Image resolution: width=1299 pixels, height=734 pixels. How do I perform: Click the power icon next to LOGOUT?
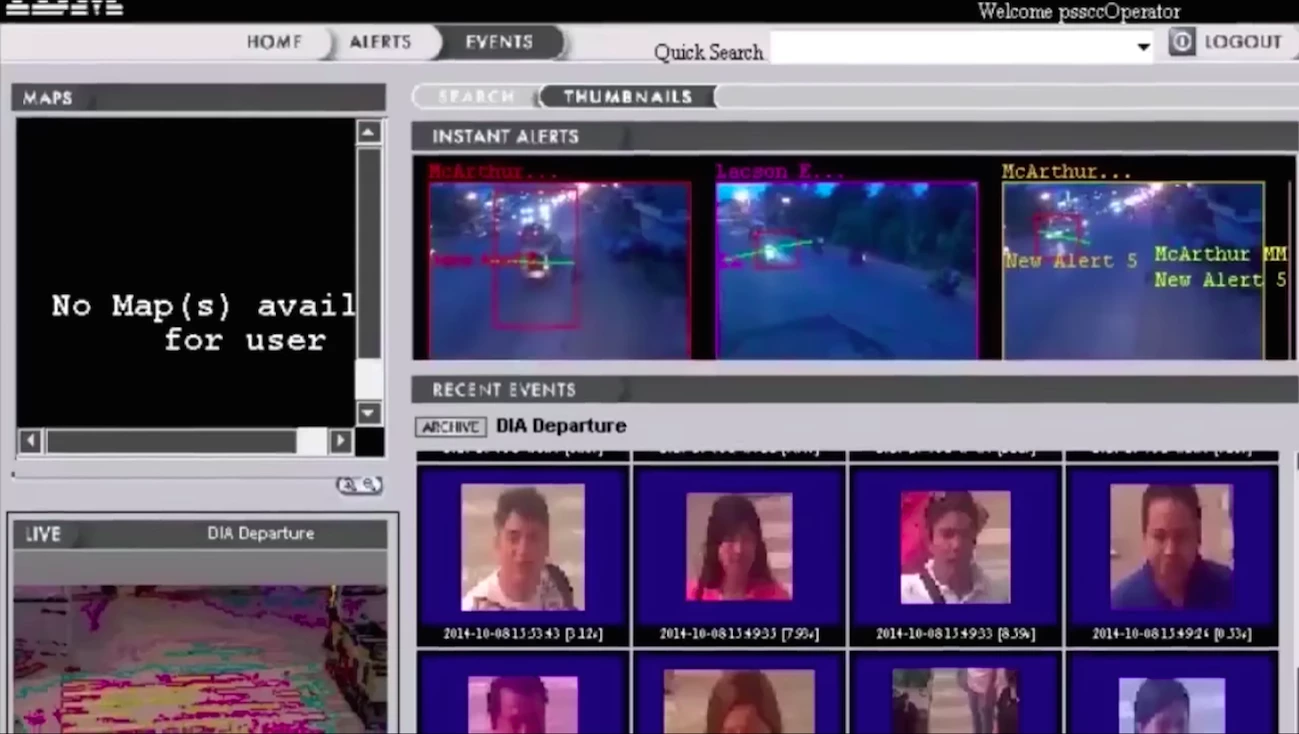tap(1181, 42)
